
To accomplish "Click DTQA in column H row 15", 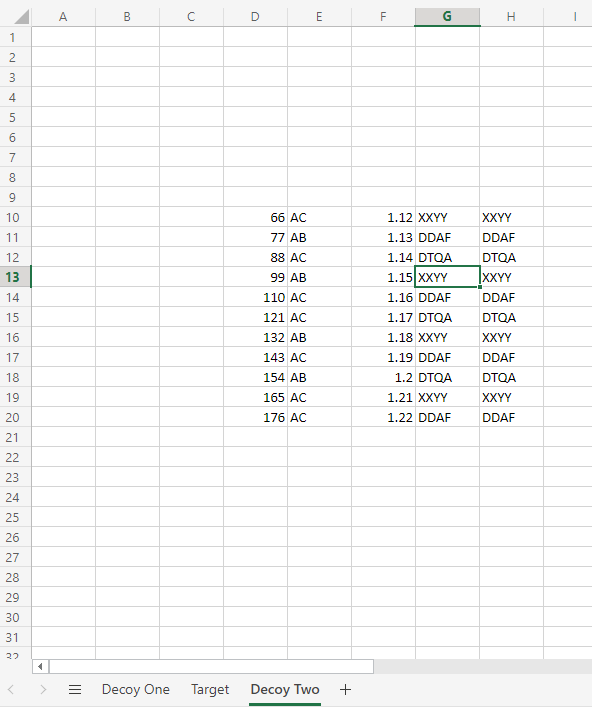I will pos(512,317).
